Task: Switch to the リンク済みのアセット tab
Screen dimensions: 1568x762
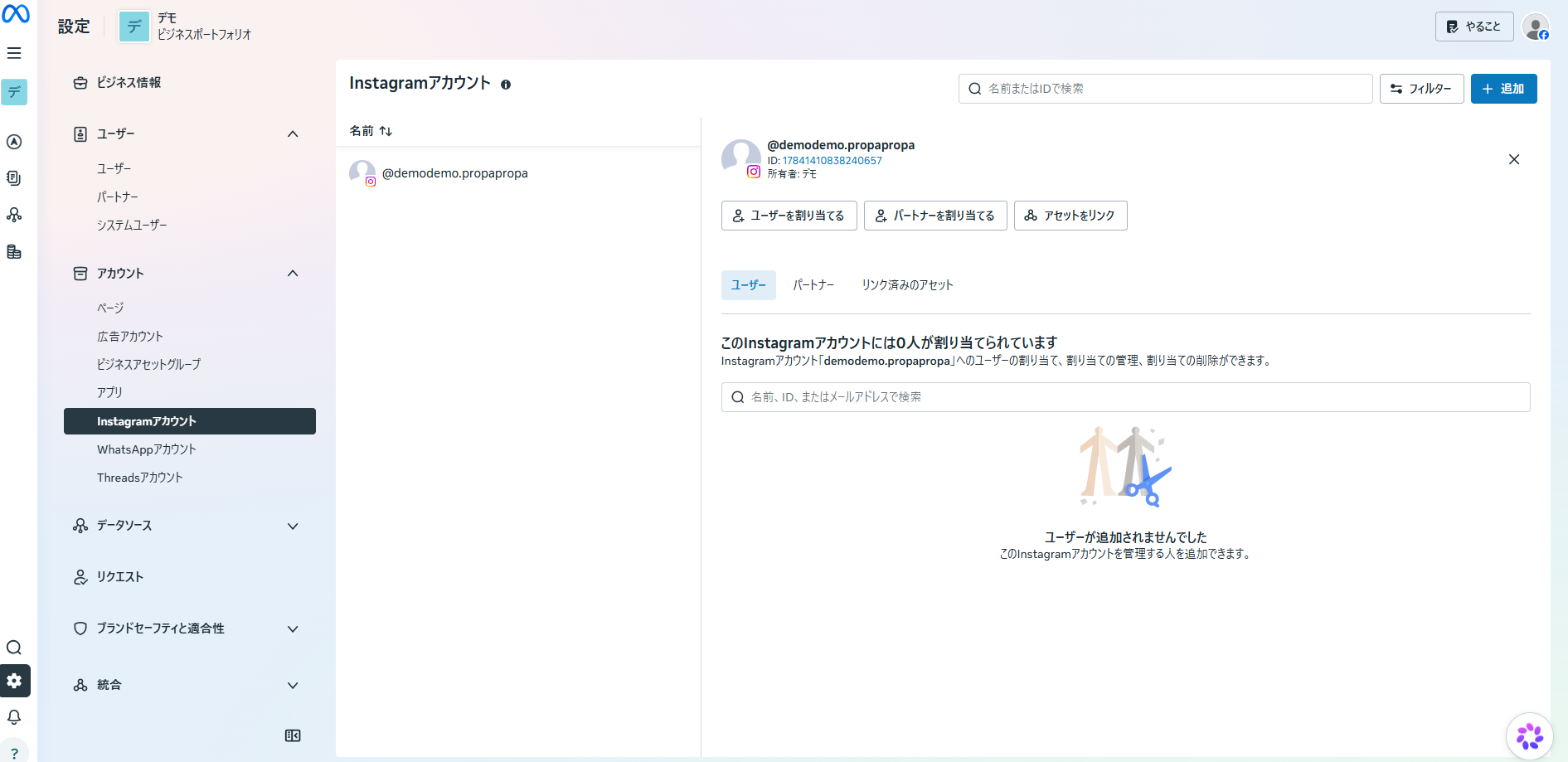Action: (907, 285)
